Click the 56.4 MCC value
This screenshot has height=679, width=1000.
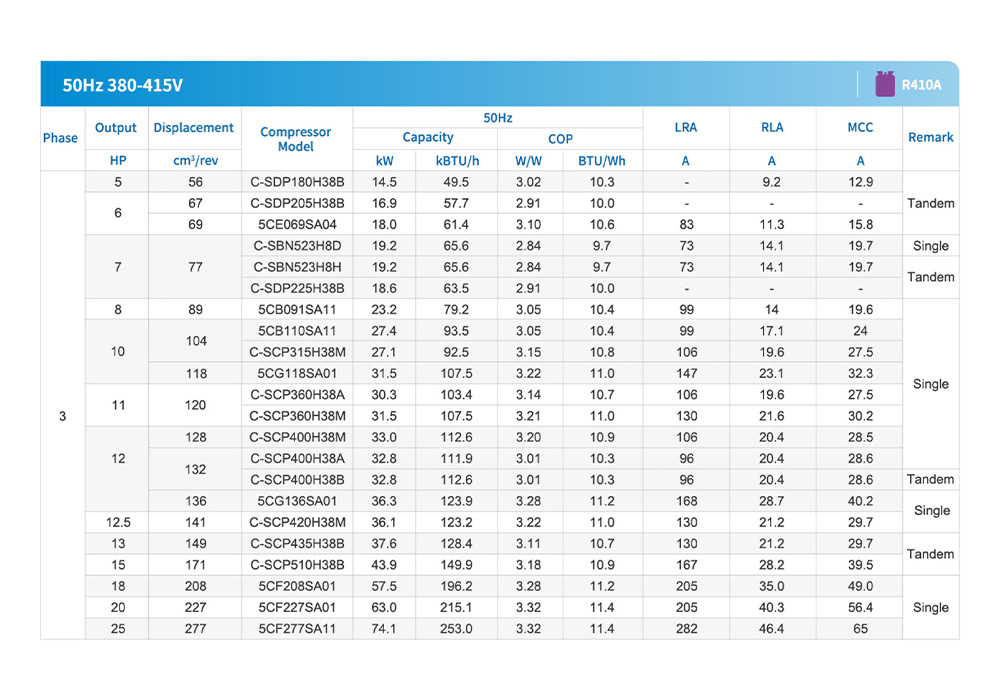860,607
